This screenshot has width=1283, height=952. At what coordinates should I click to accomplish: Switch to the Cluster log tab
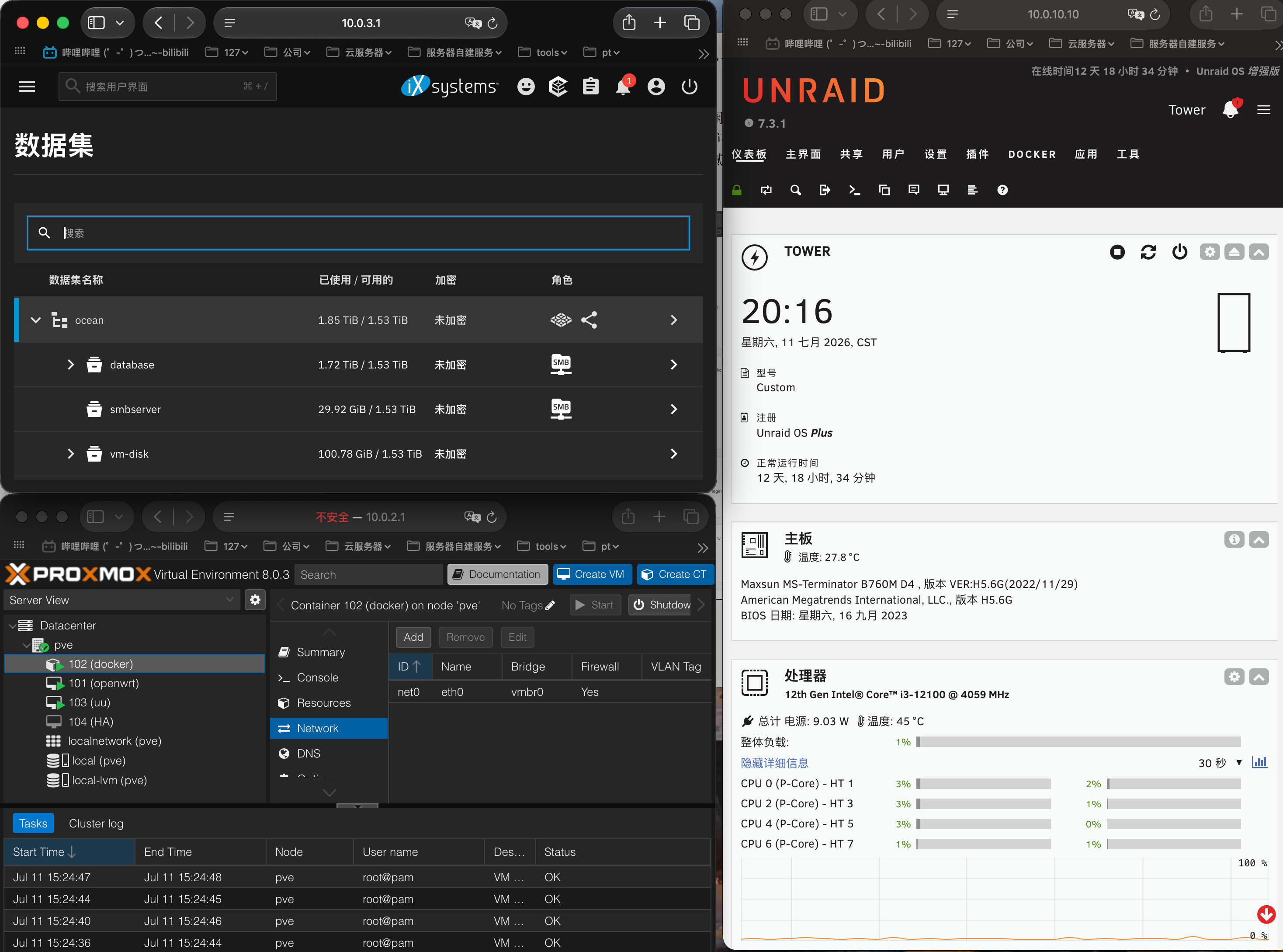pos(96,823)
